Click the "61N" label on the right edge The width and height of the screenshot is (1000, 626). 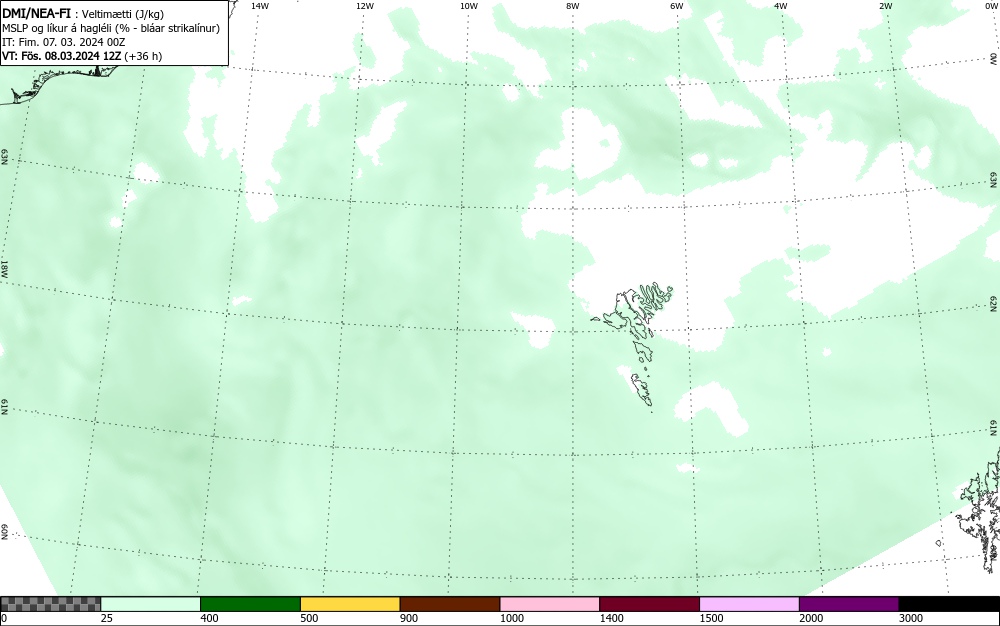tap(994, 428)
